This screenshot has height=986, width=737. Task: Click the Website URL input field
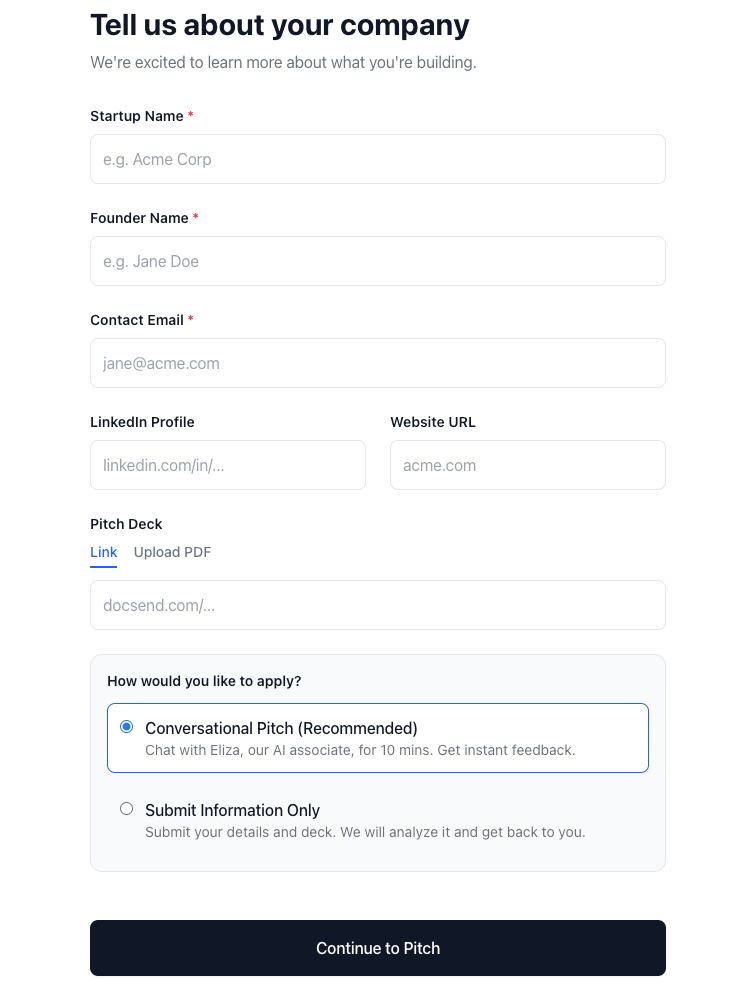pyautogui.click(x=527, y=465)
